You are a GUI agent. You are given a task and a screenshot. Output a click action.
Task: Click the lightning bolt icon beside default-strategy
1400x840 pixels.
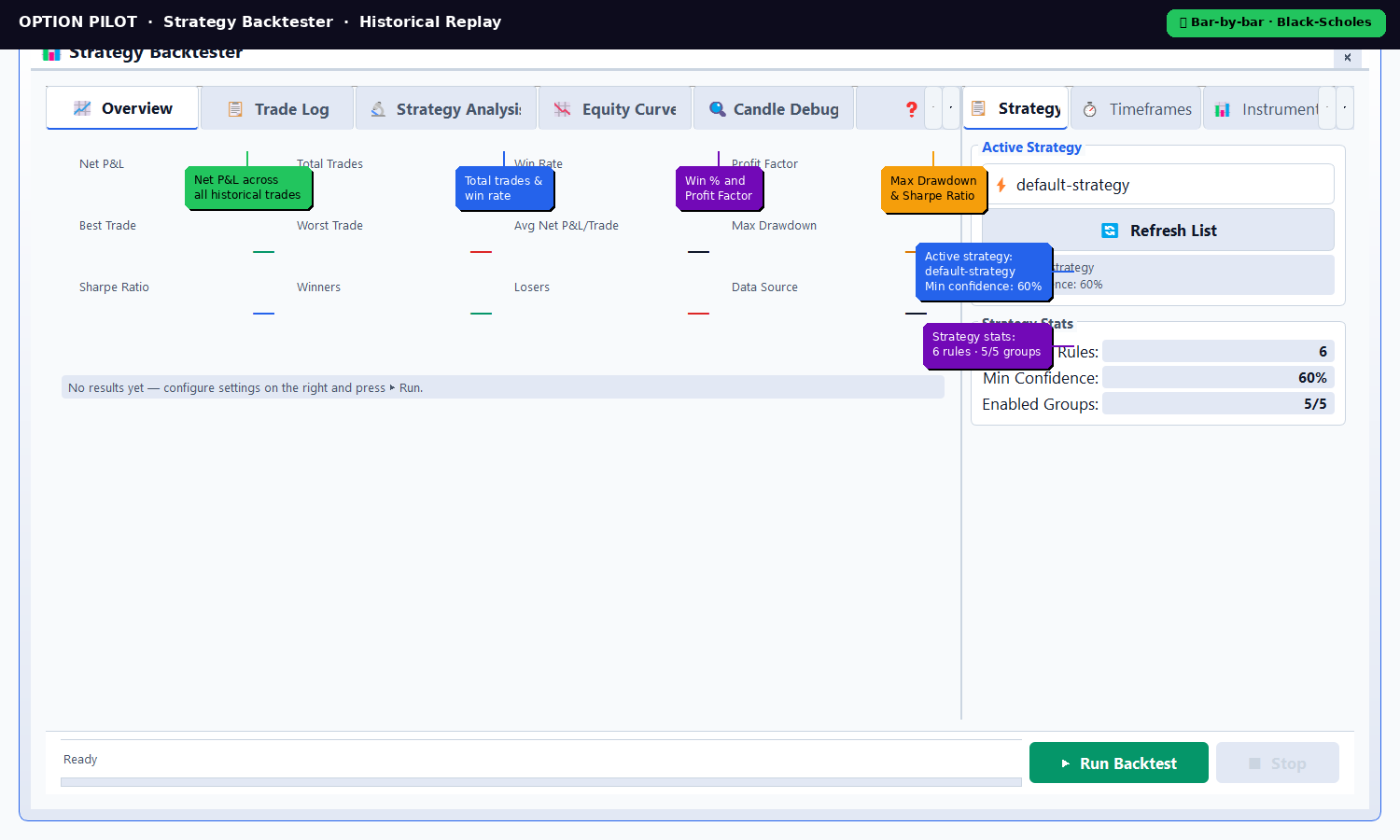1001,185
